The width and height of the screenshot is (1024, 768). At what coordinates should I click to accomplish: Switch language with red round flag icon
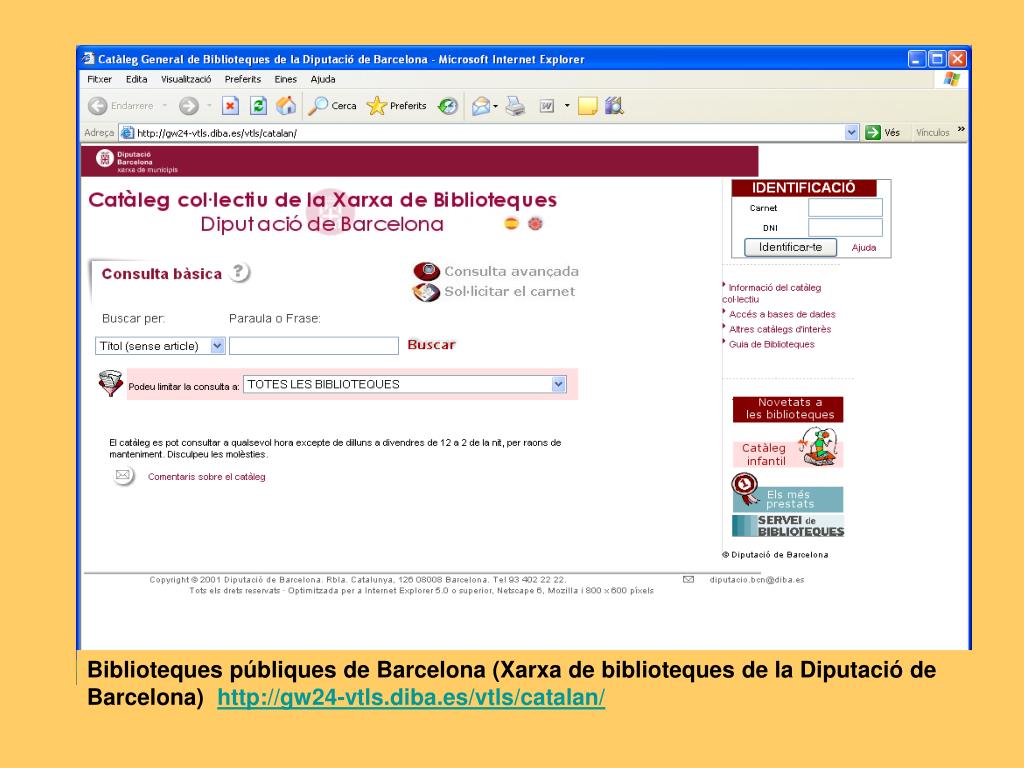pyautogui.click(x=535, y=223)
